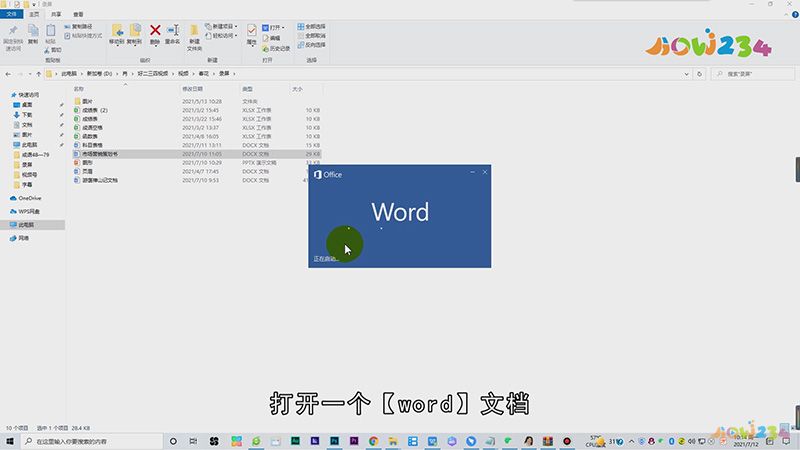This screenshot has width=800, height=450.
Task: Click the Up one level arrow
Action: pyautogui.click(x=39, y=74)
